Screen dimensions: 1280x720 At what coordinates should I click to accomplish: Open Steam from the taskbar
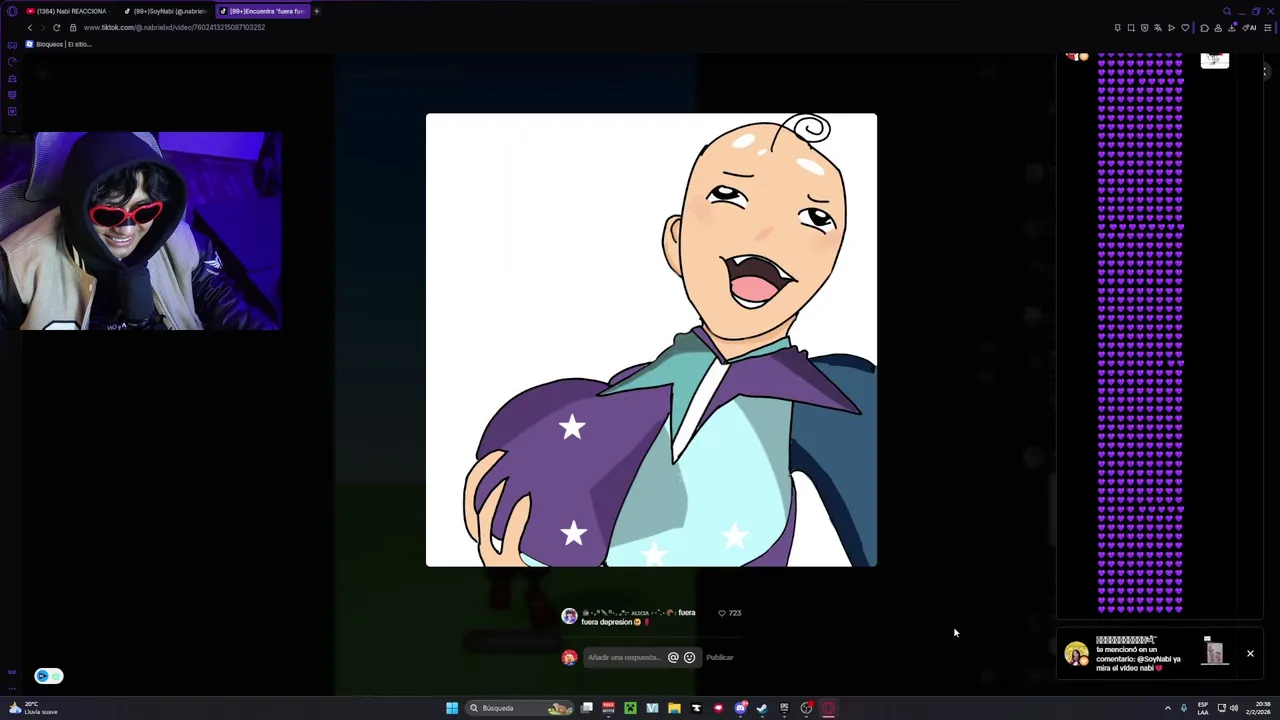tap(762, 708)
